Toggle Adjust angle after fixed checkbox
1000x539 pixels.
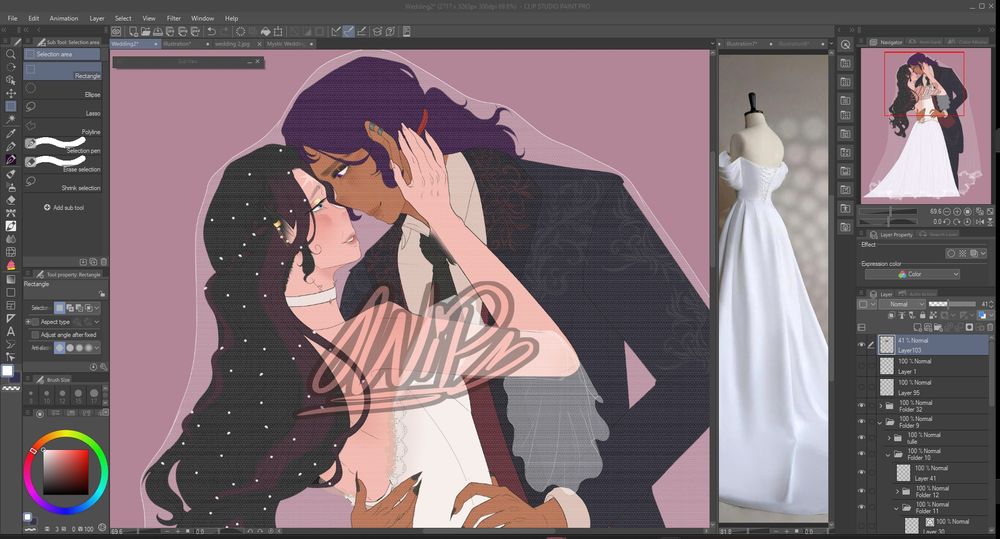pos(35,335)
